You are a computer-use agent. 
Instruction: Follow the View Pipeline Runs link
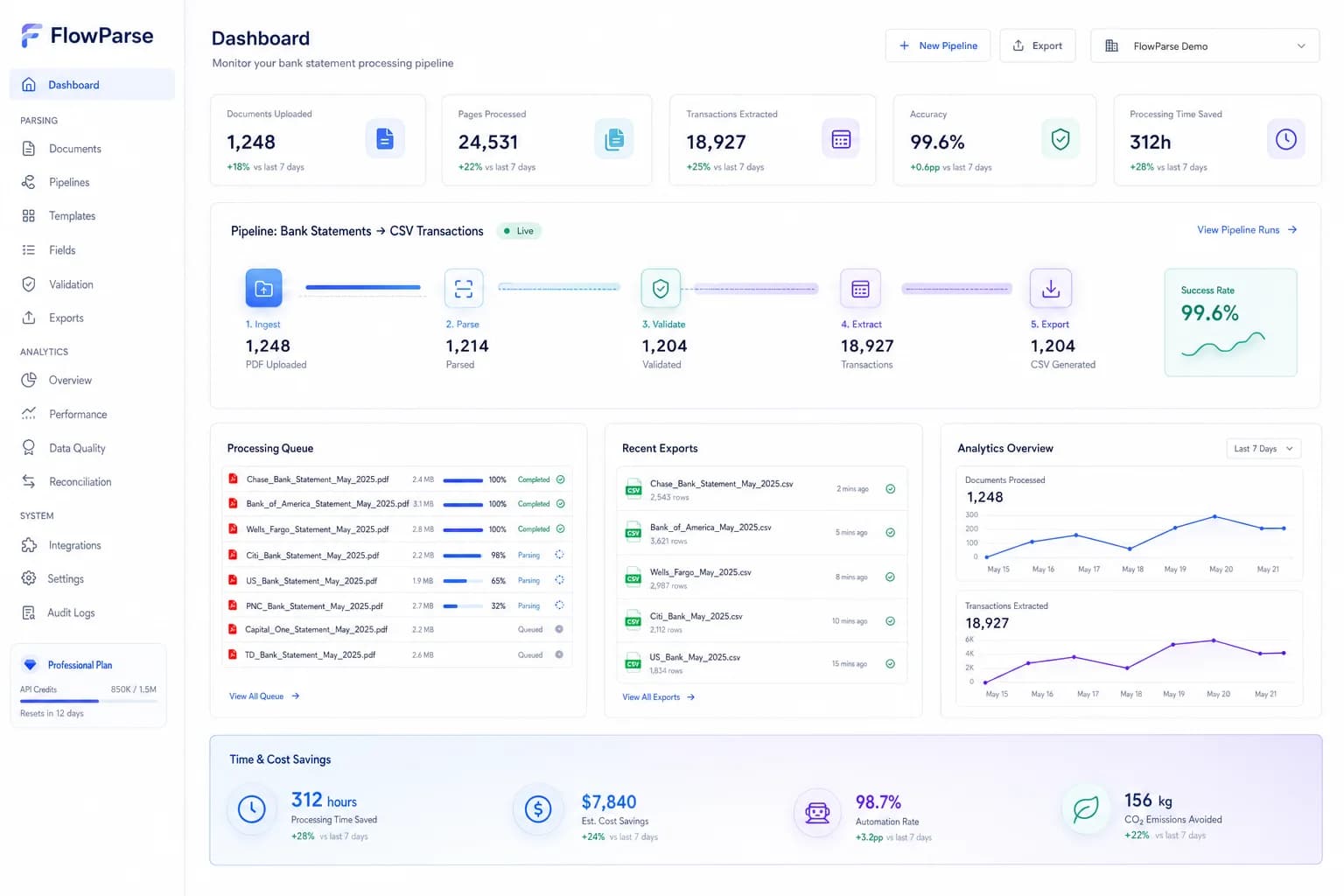click(x=1247, y=230)
